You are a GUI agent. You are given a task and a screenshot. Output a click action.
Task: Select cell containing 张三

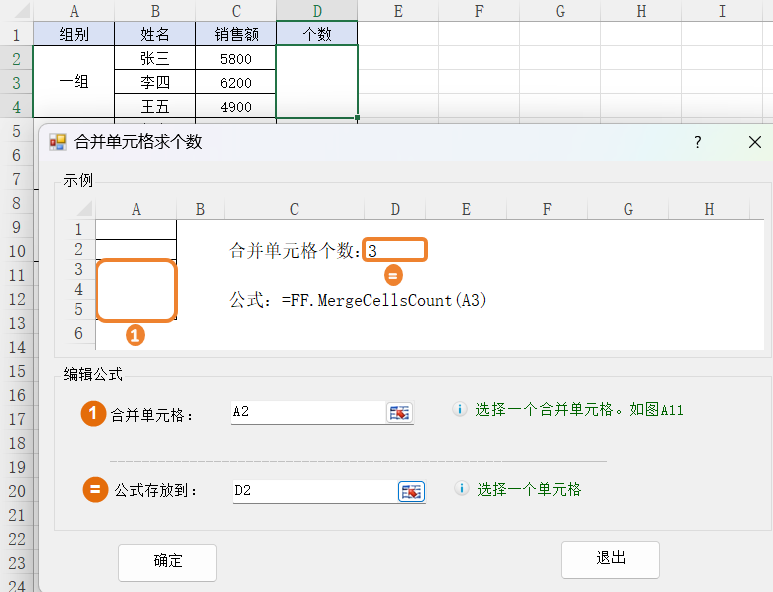tap(154, 59)
